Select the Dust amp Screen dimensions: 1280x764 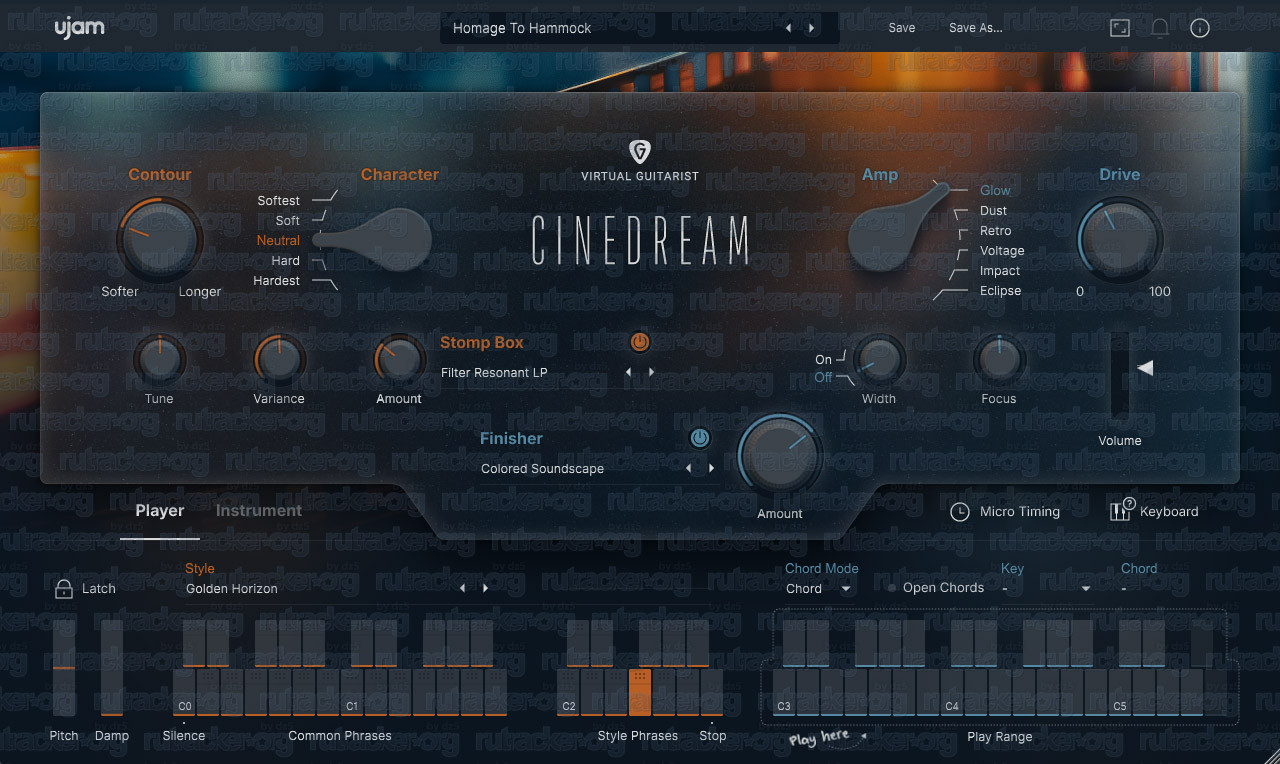point(994,210)
